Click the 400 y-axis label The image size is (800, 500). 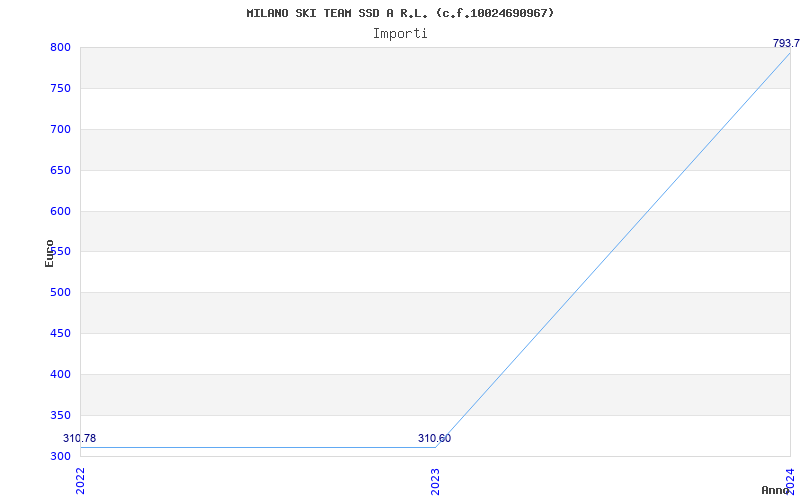pyautogui.click(x=60, y=374)
